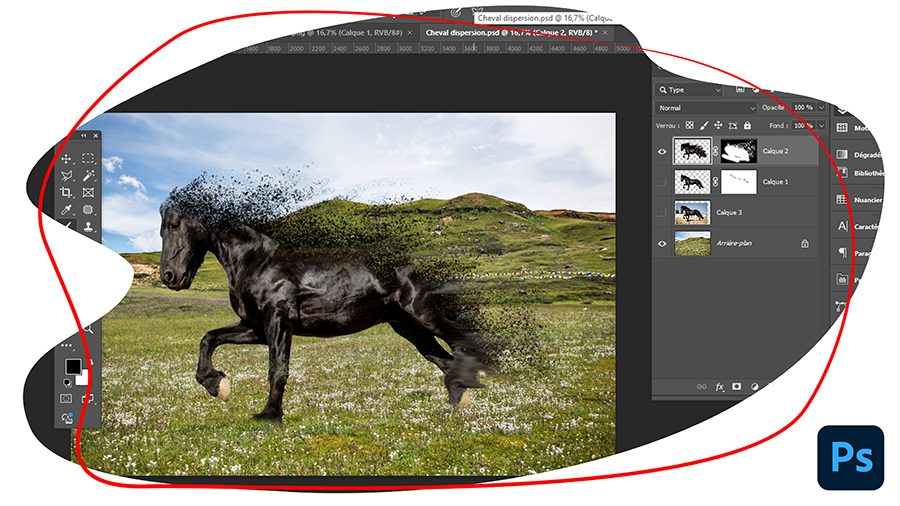Hide the Arrière-plan layer

[x=661, y=243]
